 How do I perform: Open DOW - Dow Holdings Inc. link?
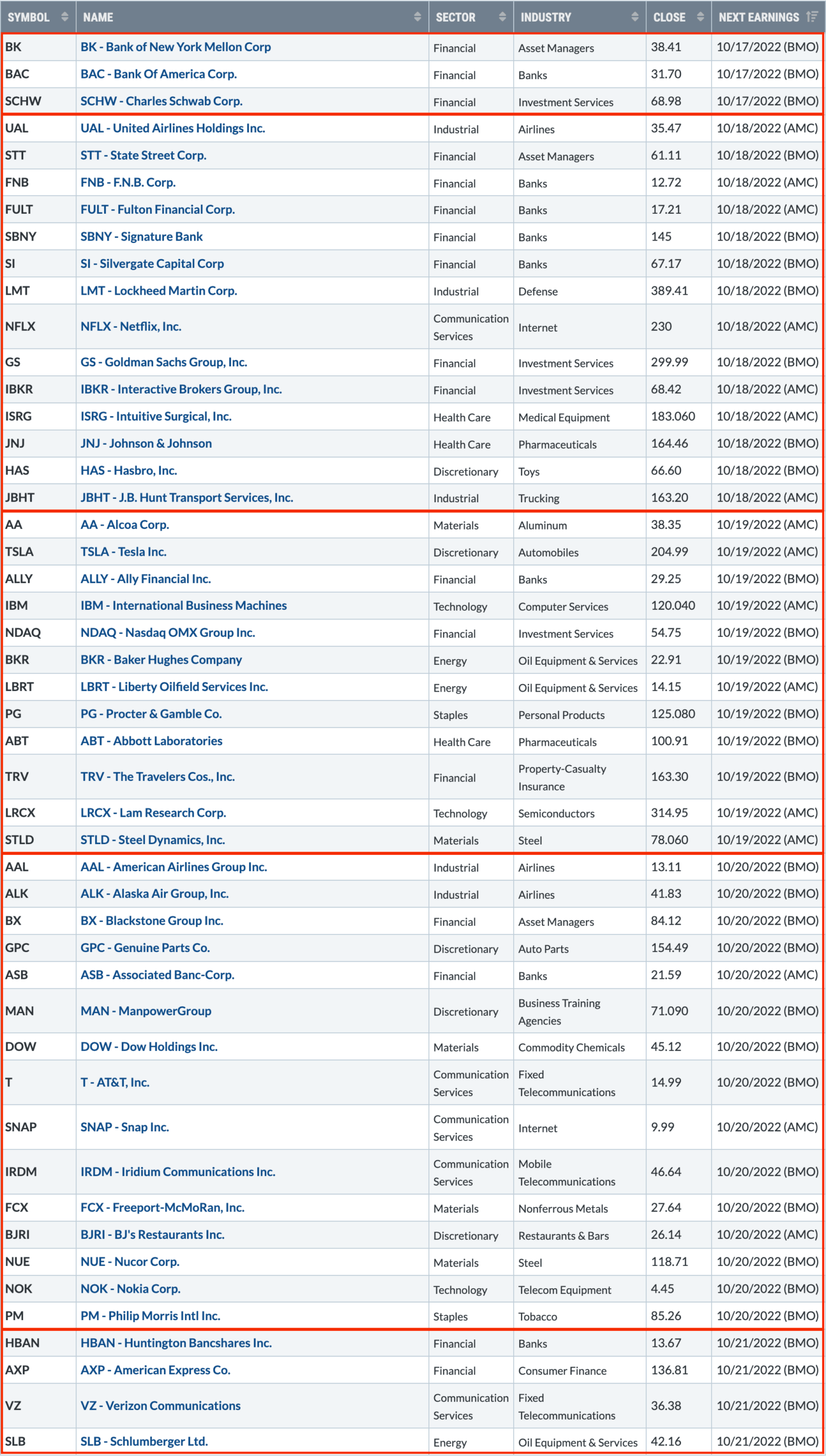(149, 1047)
